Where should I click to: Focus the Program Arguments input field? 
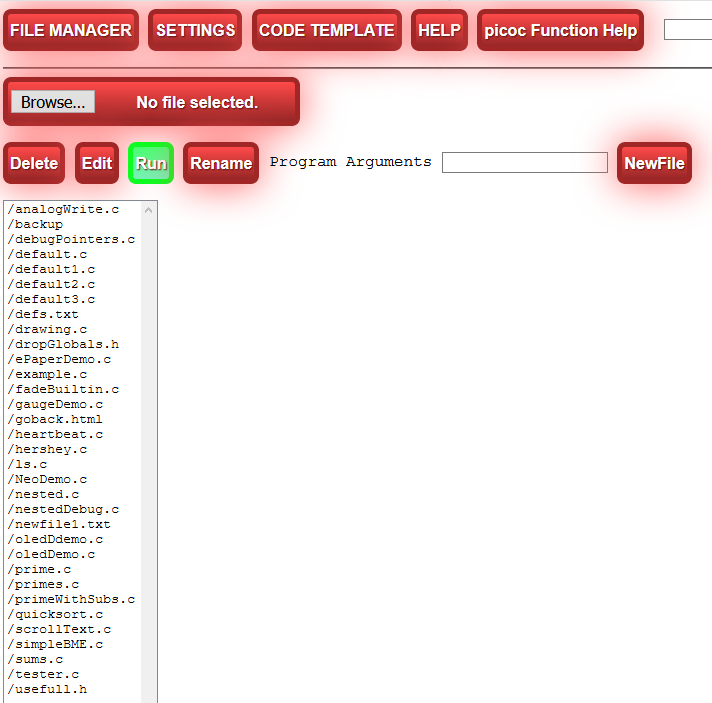pyautogui.click(x=525, y=162)
